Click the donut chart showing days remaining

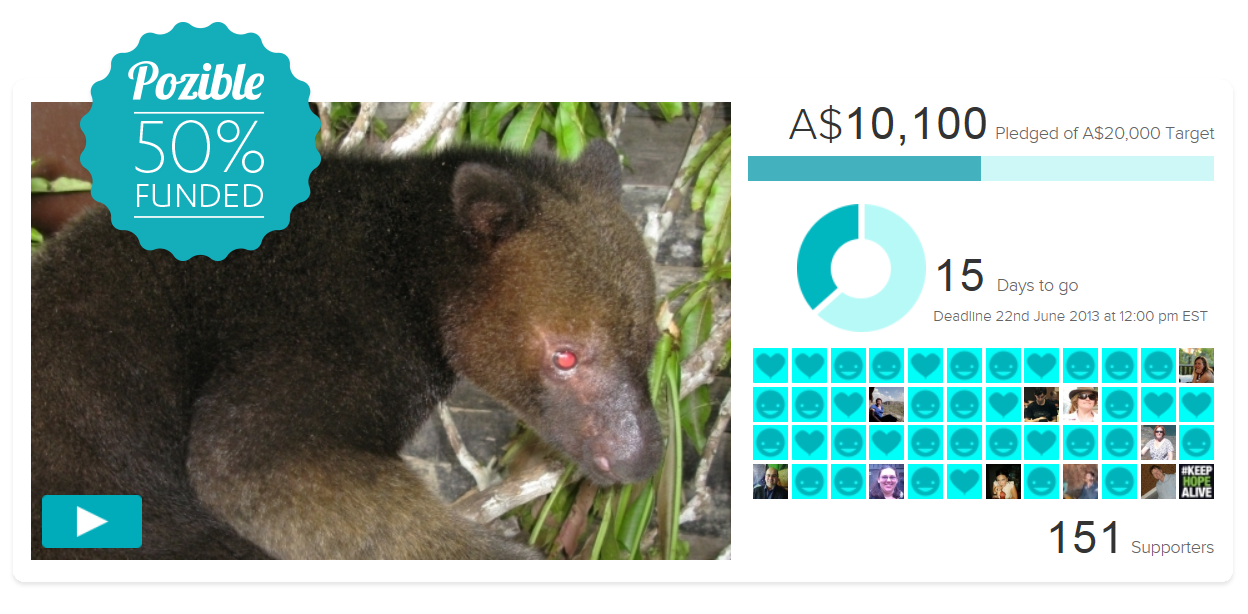861,268
